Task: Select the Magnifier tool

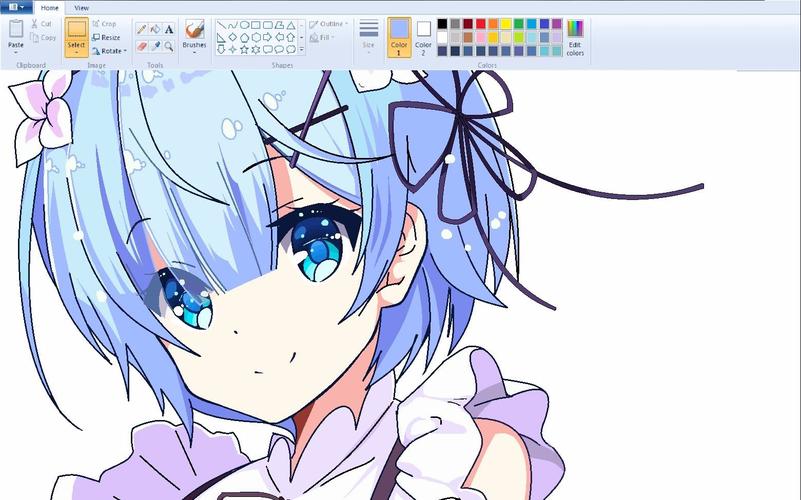Action: (169, 46)
